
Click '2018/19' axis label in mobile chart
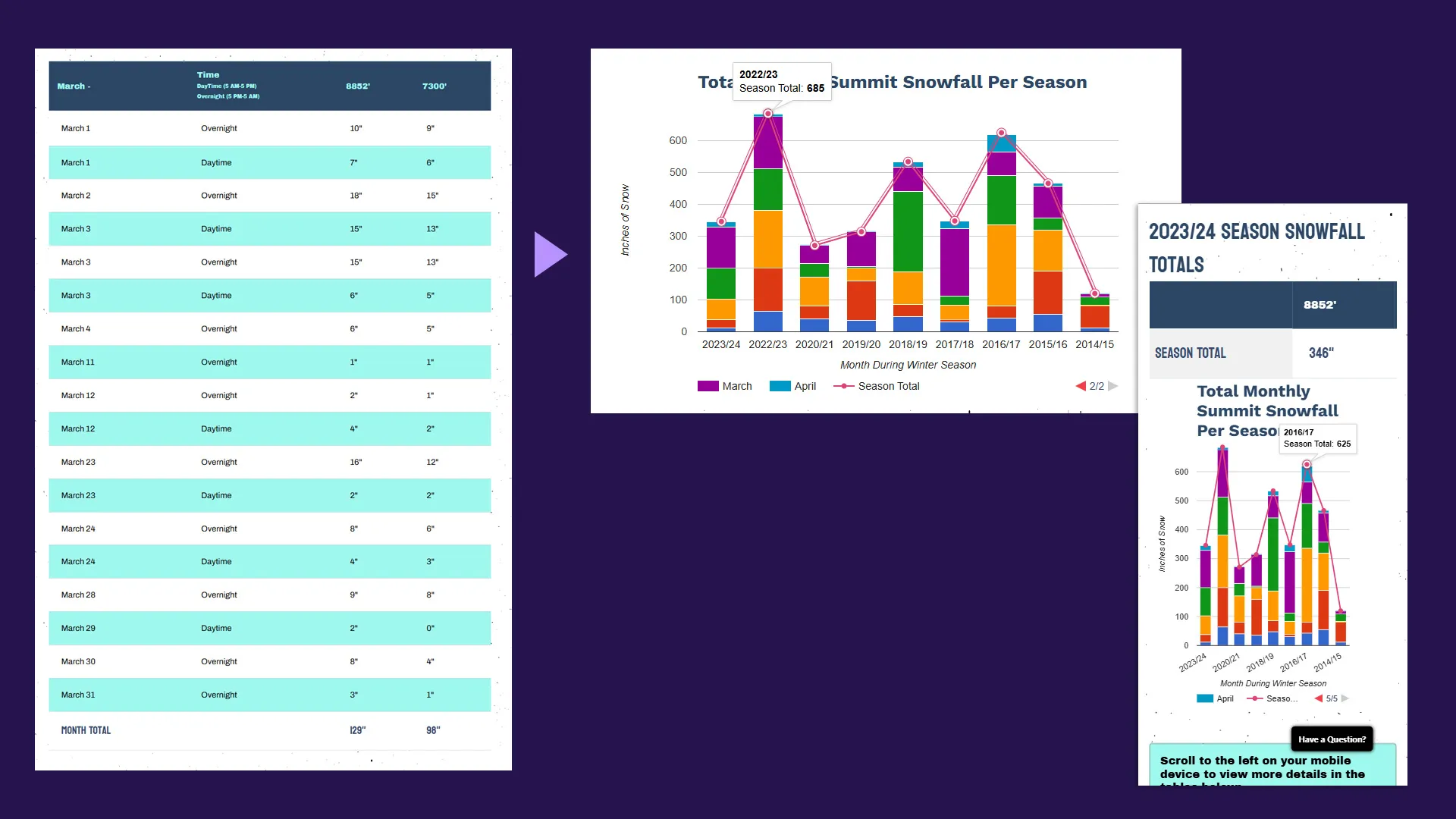tap(1260, 662)
